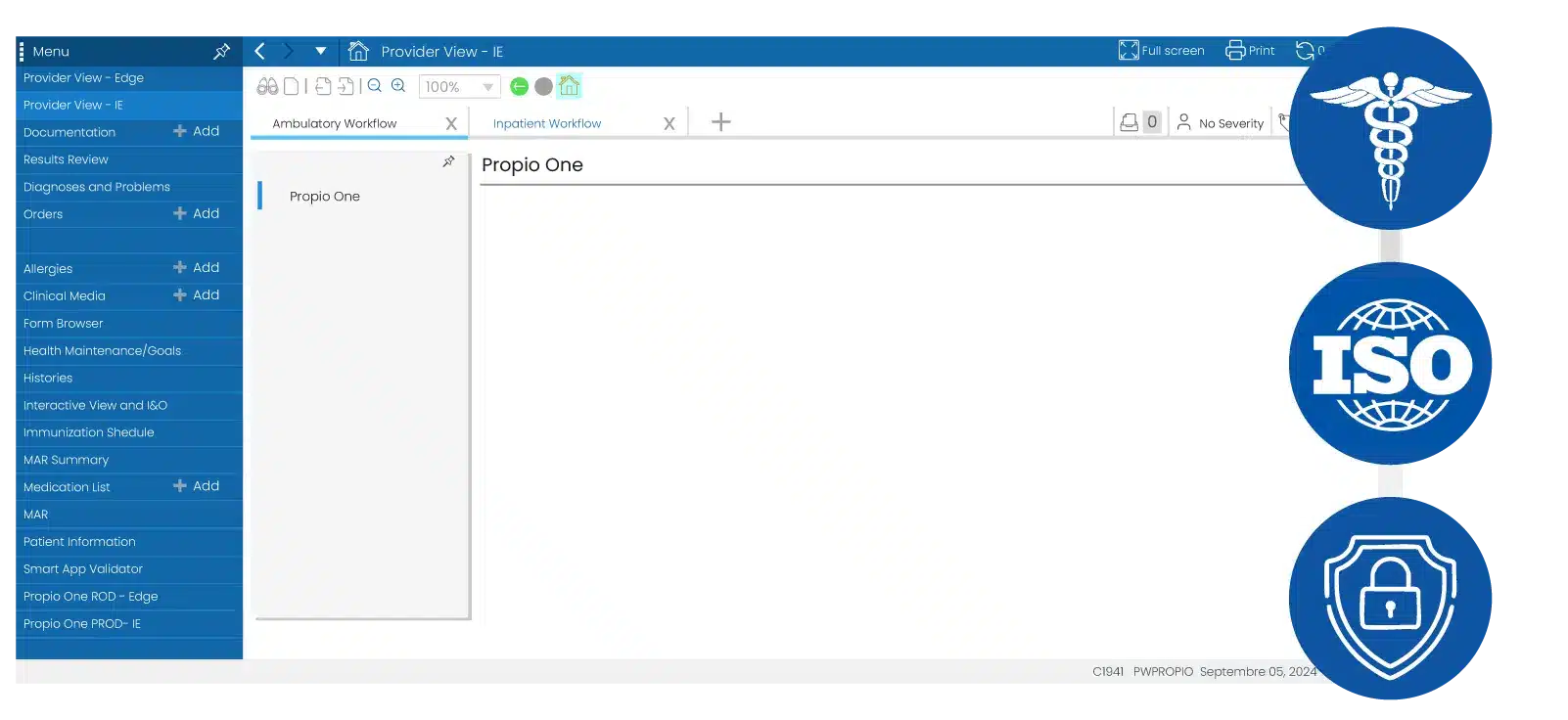Click the green back arrow circle
The image size is (1568, 720).
pos(520,86)
